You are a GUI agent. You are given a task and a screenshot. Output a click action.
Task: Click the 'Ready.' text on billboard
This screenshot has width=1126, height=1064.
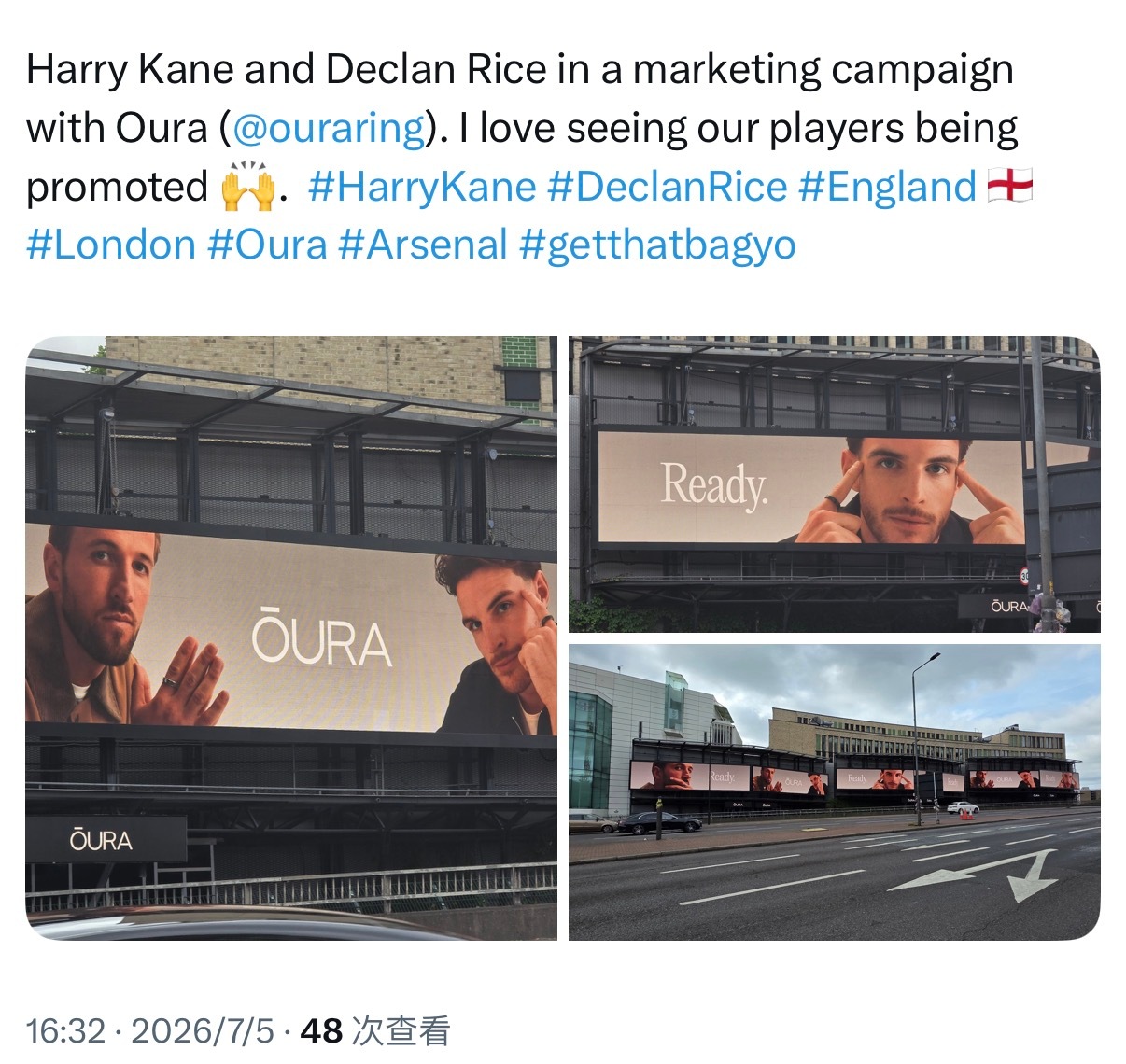point(714,484)
